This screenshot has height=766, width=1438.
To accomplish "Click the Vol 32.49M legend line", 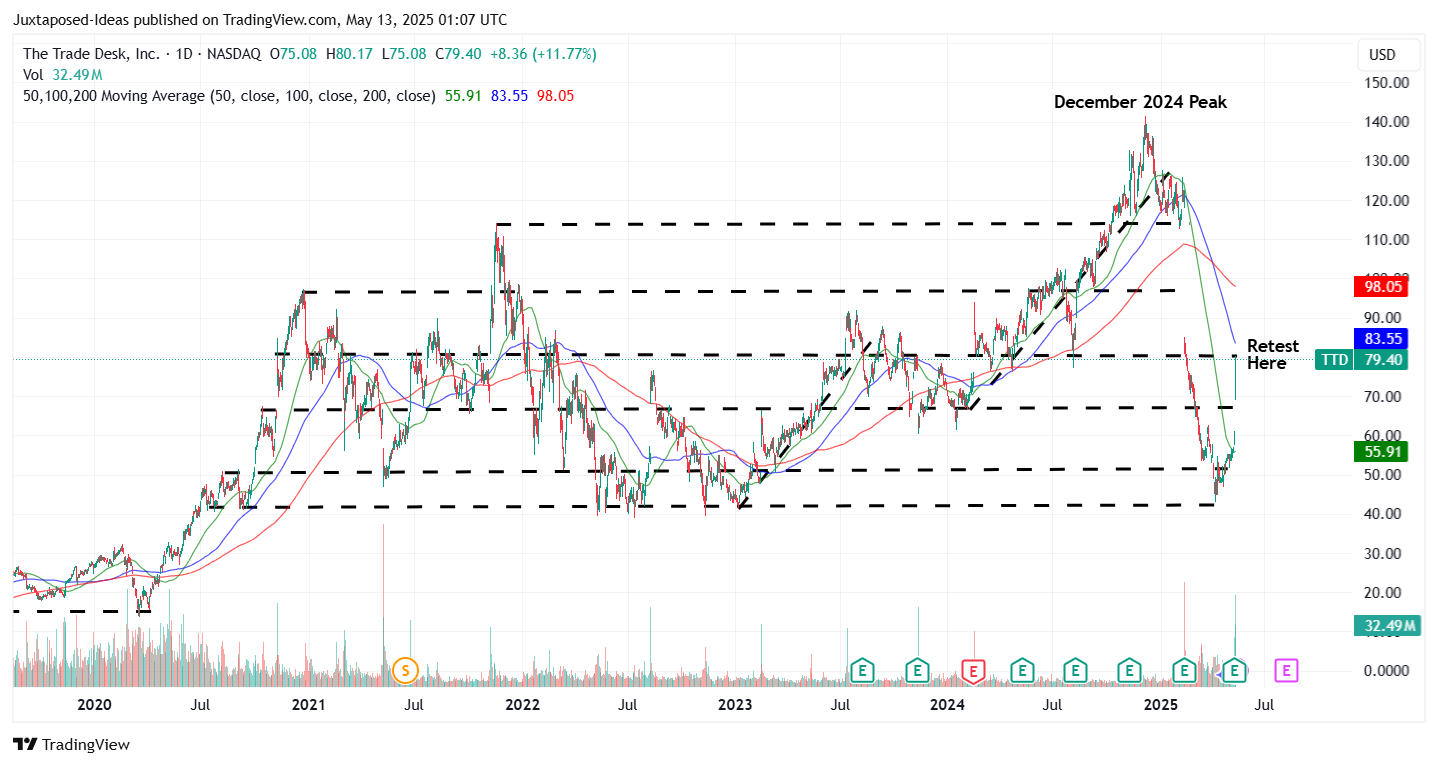I will point(63,75).
